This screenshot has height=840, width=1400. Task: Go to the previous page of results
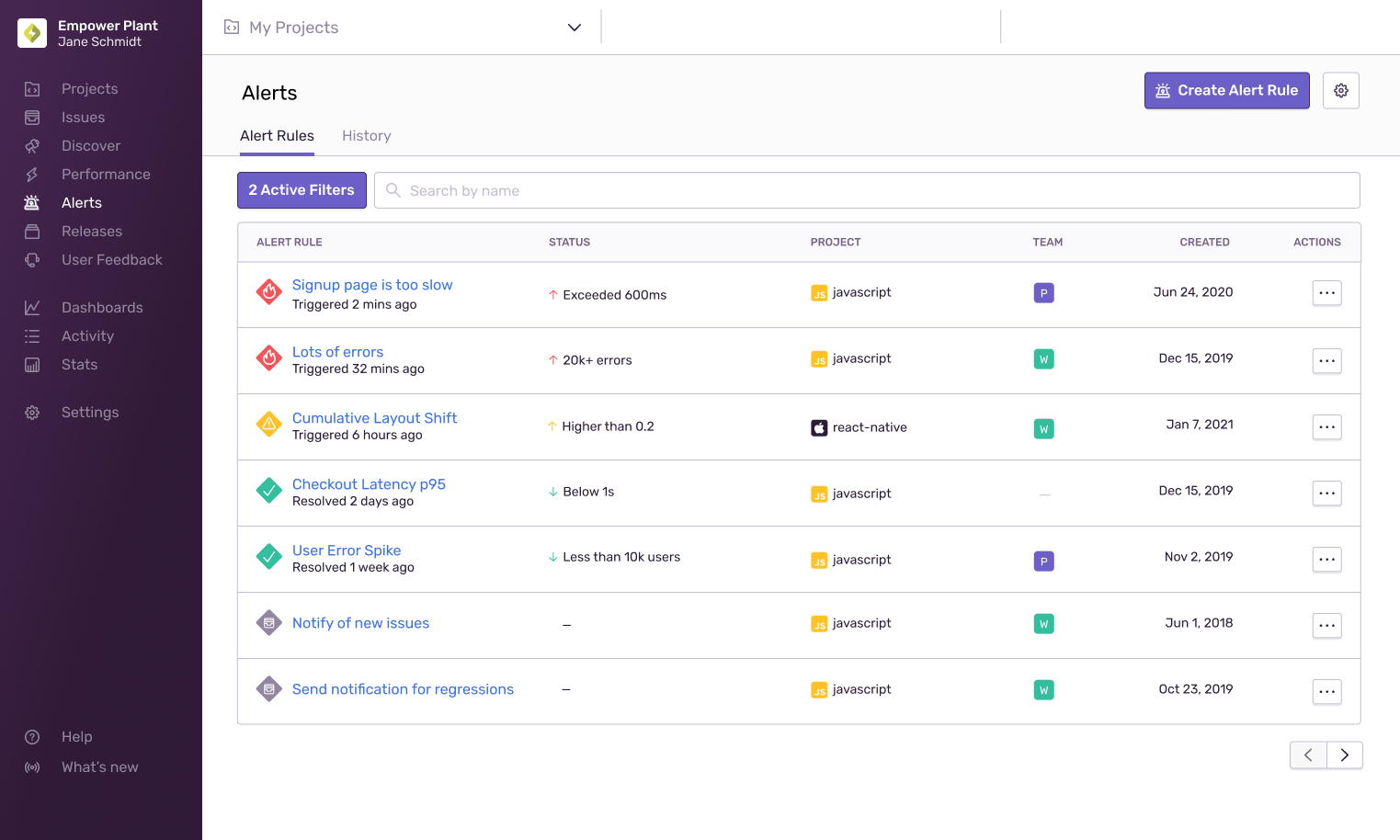(x=1308, y=755)
